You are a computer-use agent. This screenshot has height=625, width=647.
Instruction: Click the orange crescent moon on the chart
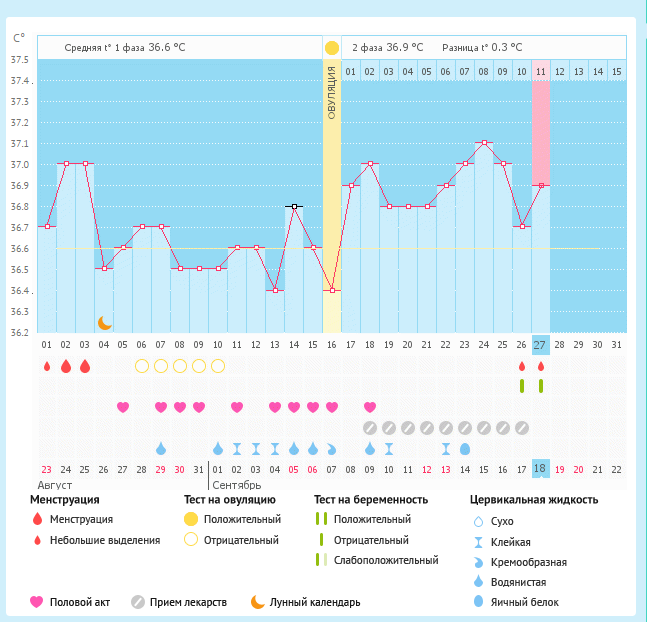104,323
